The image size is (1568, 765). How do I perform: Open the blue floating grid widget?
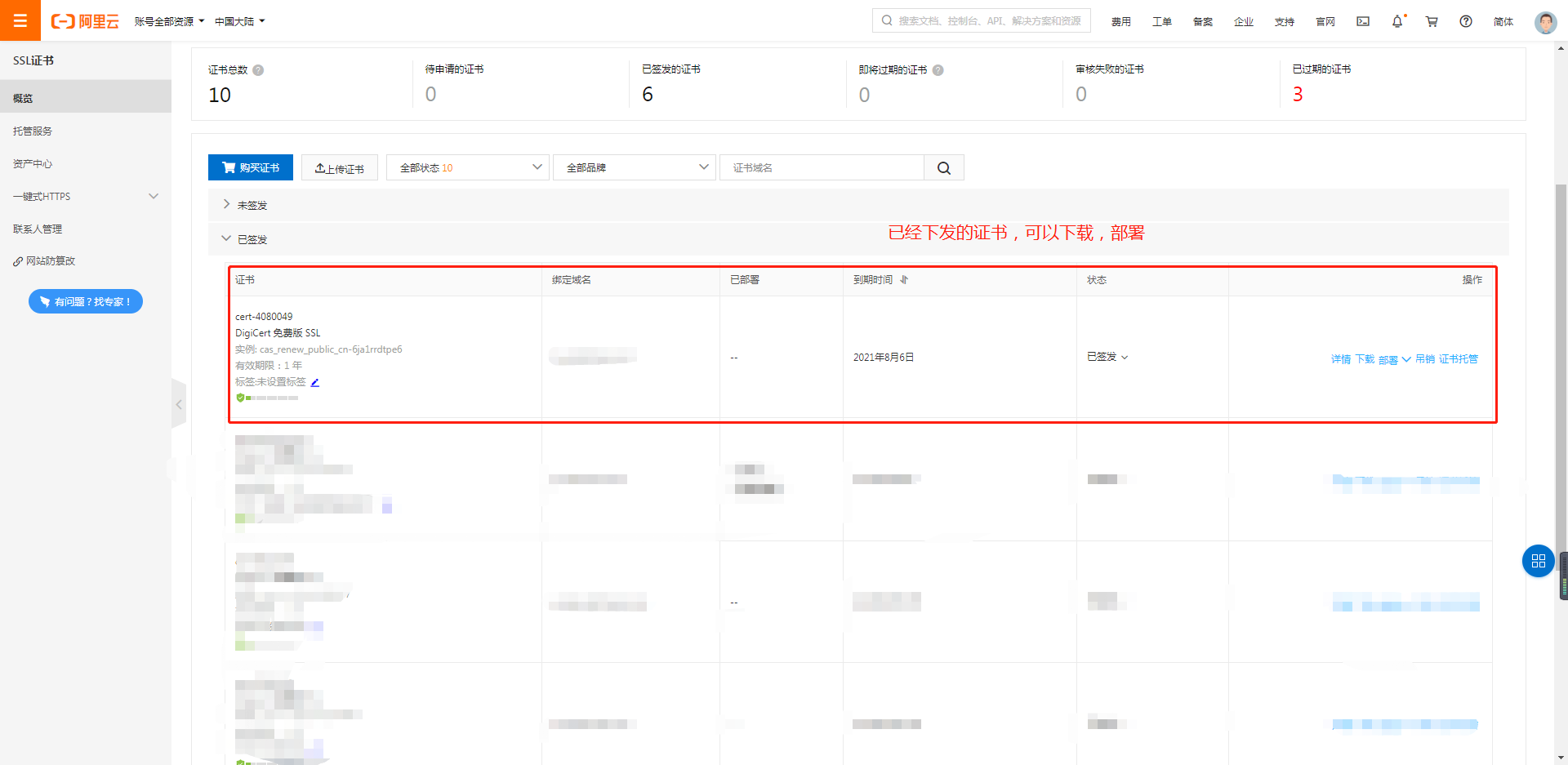[1538, 561]
